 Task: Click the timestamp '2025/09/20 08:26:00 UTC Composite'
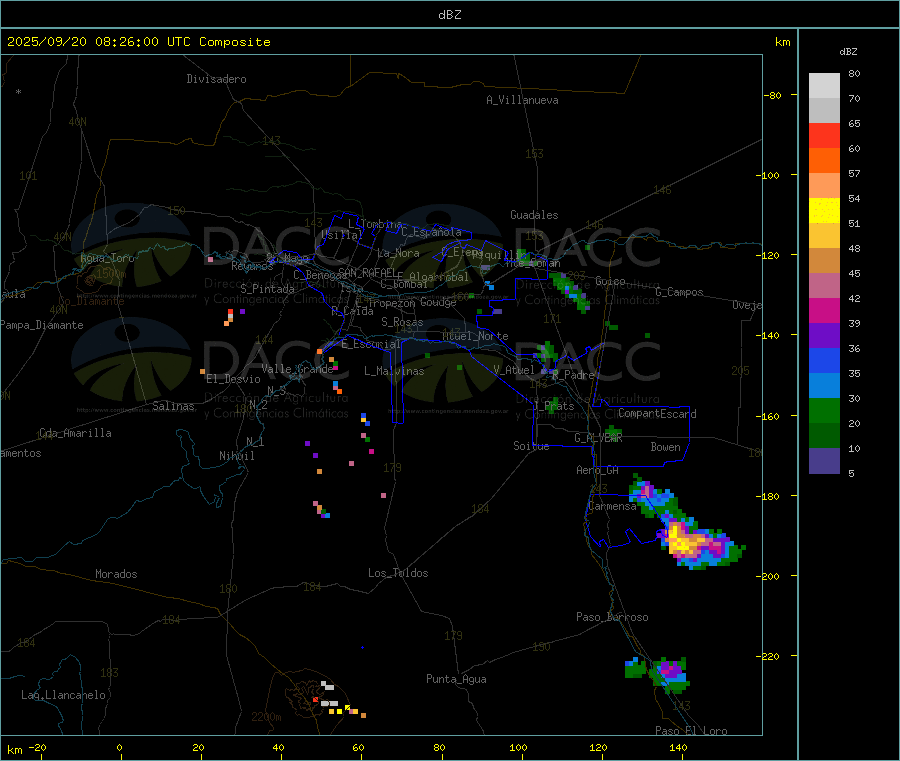click(x=138, y=42)
